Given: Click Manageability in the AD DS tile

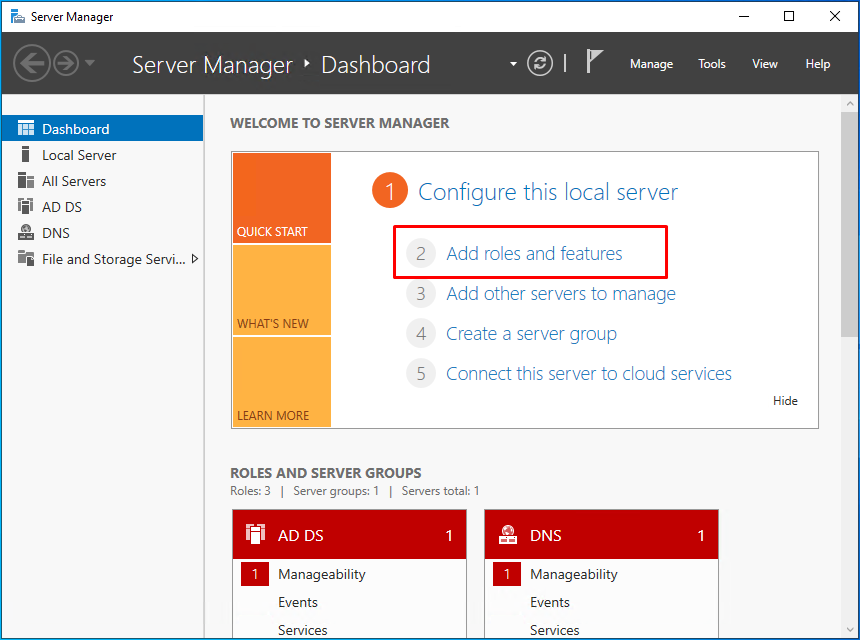Looking at the screenshot, I should 321,574.
